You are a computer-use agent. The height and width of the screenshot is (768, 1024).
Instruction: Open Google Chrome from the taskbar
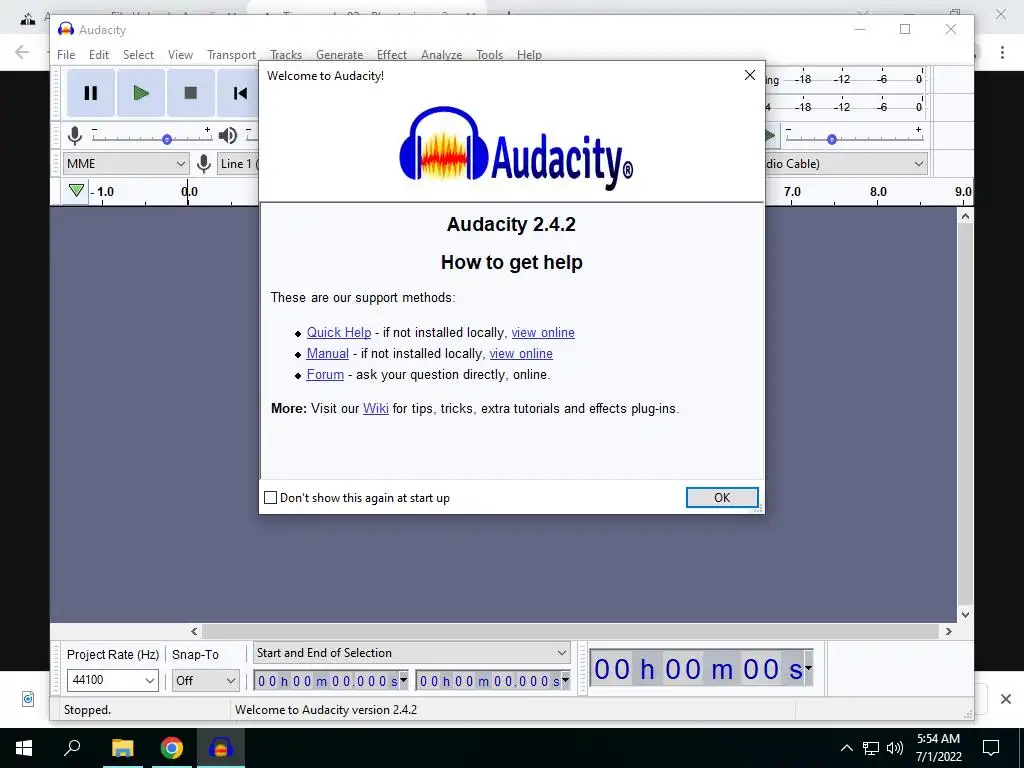coord(172,748)
